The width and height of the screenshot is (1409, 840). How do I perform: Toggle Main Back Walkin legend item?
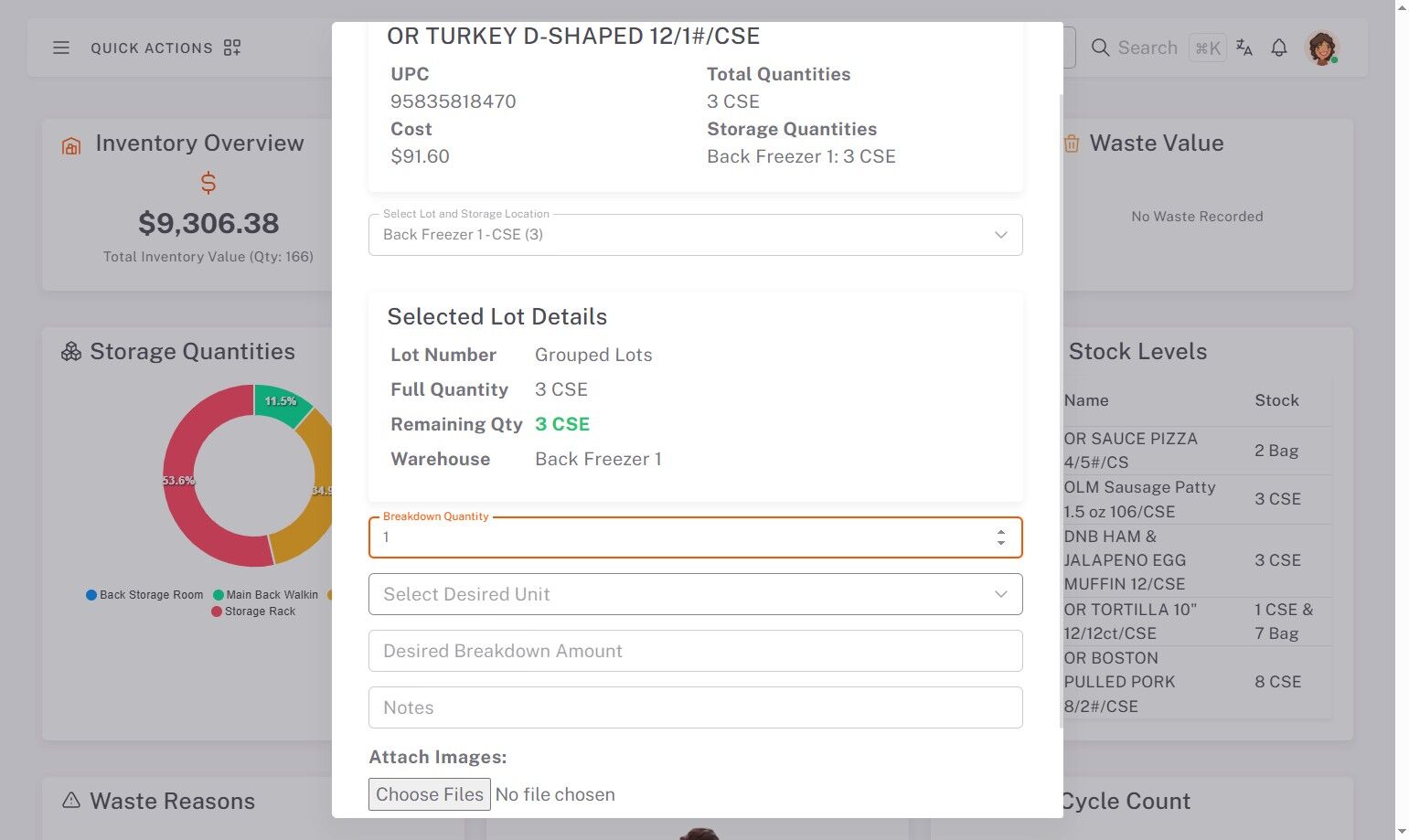(x=266, y=595)
